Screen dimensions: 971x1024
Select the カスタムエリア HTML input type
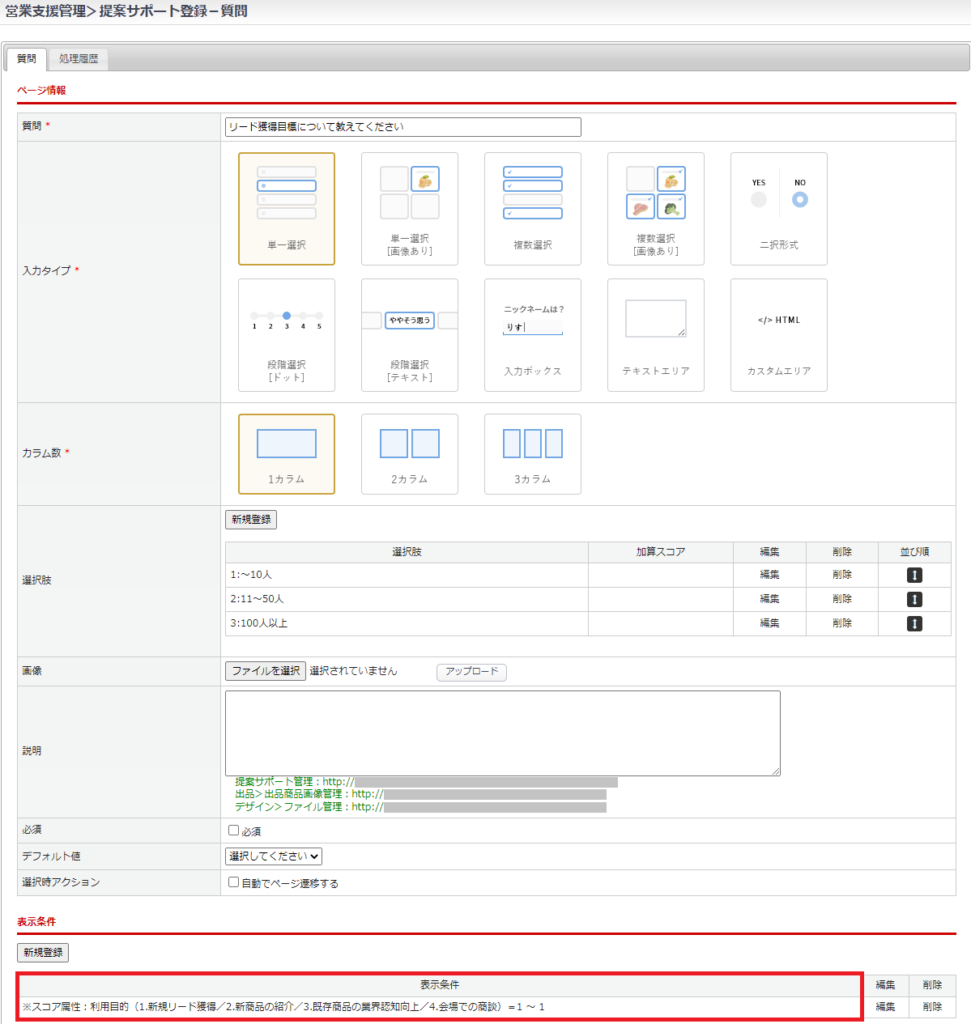tap(778, 334)
